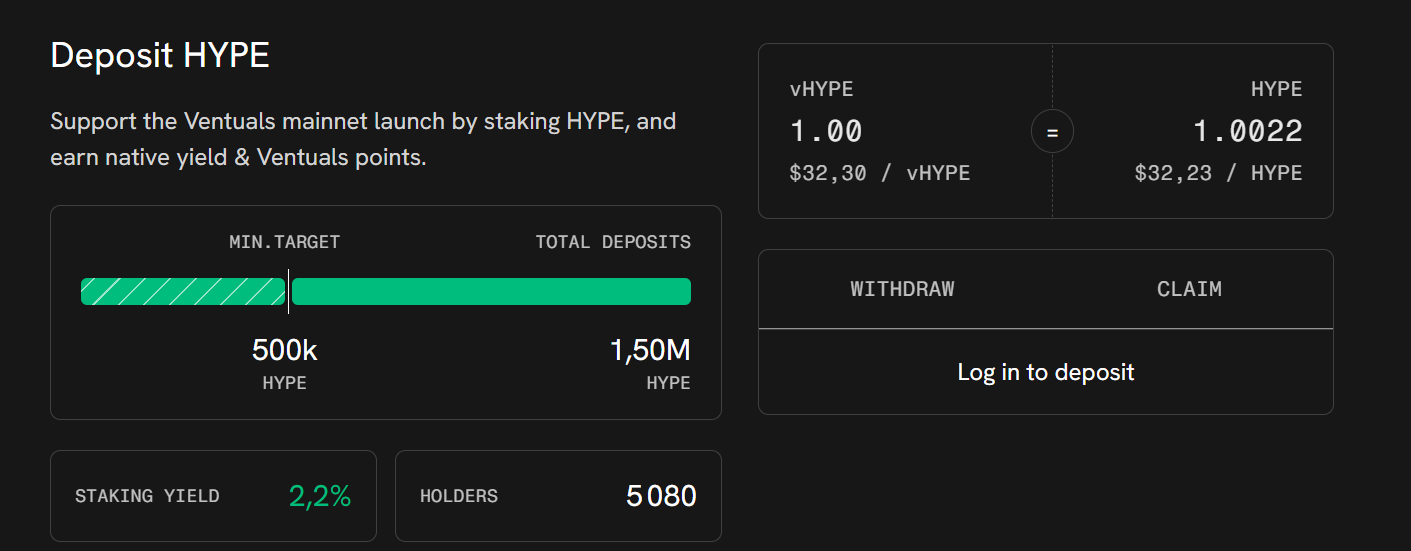
Task: Click the solid green total deposits bar
Action: (x=490, y=291)
